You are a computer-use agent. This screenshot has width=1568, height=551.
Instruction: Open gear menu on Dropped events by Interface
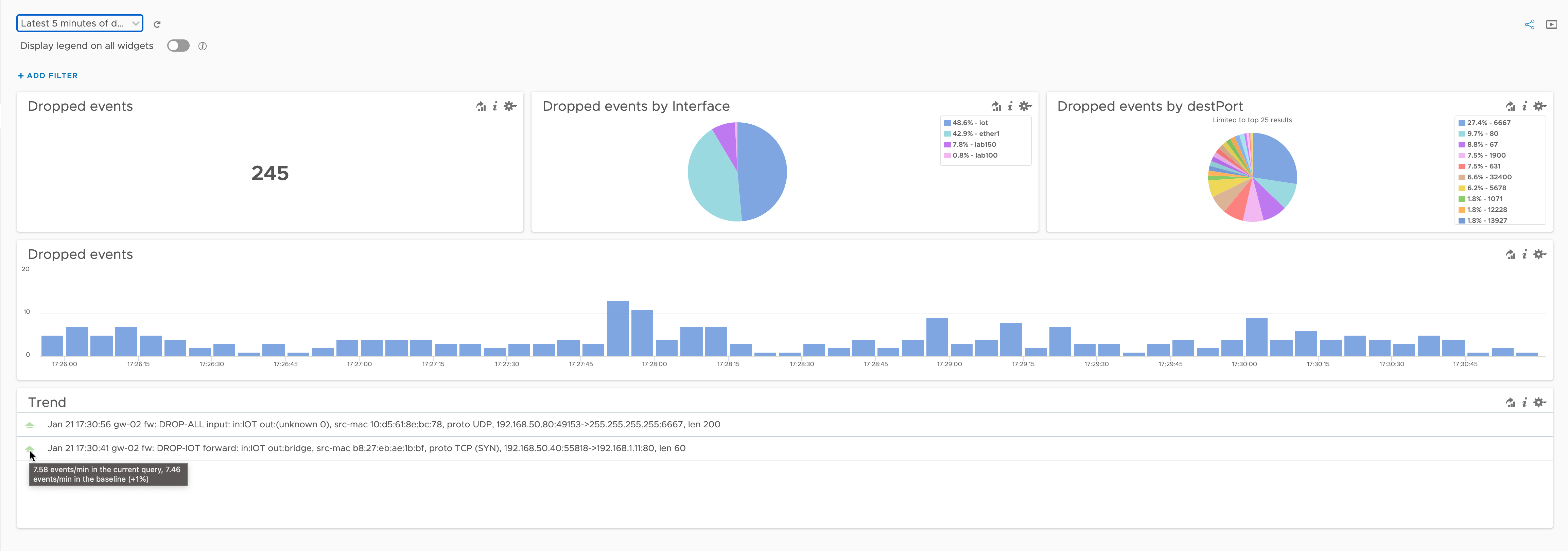click(x=1025, y=106)
